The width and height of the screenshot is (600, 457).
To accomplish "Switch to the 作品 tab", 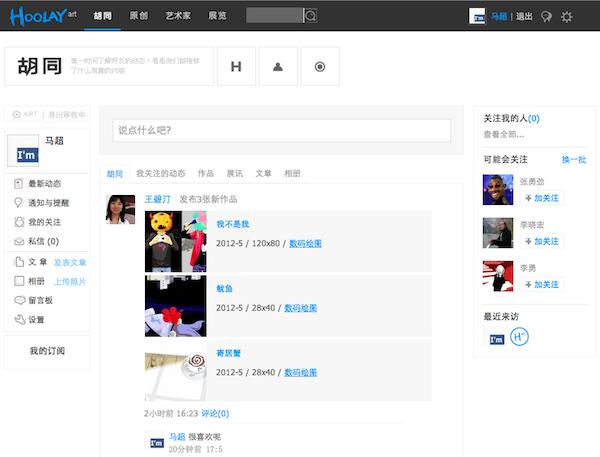I will (206, 173).
